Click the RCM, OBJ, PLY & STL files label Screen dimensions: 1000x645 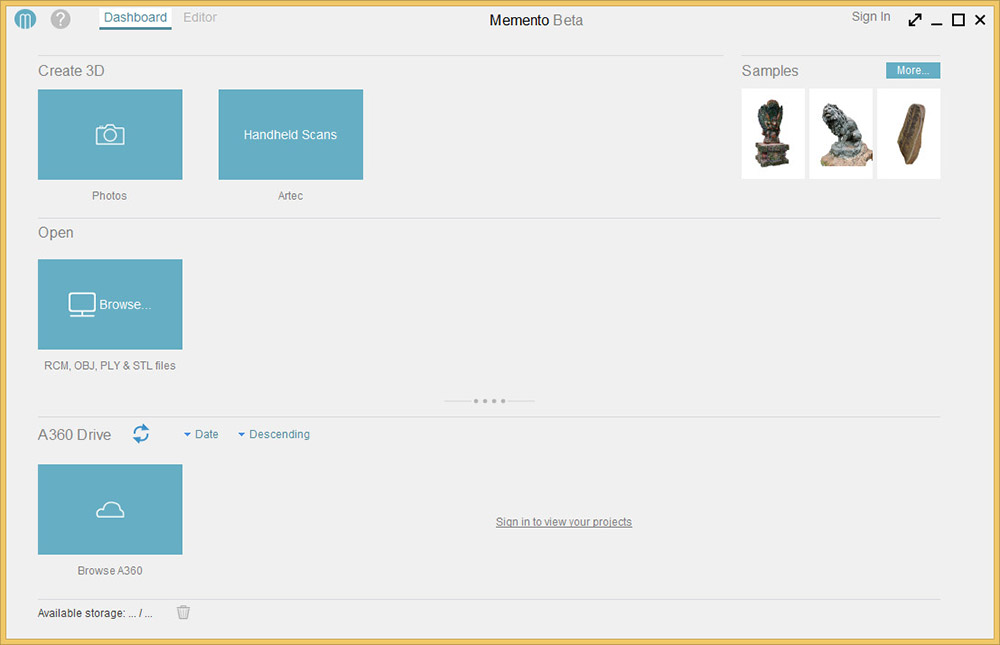110,366
